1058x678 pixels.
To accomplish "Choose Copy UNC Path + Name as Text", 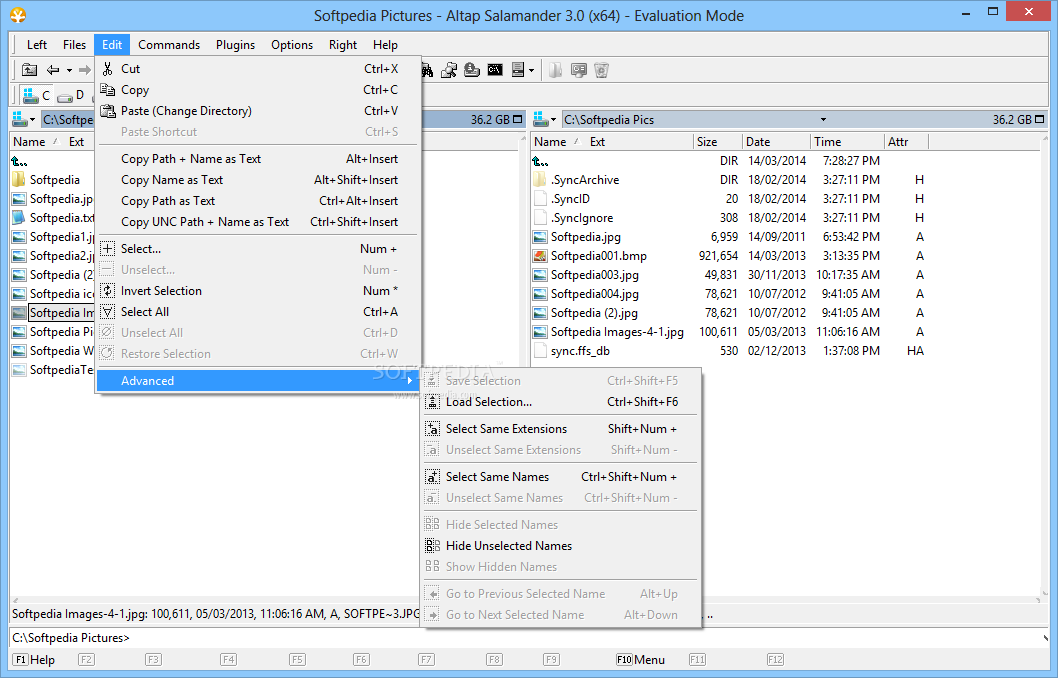I will coord(259,221).
